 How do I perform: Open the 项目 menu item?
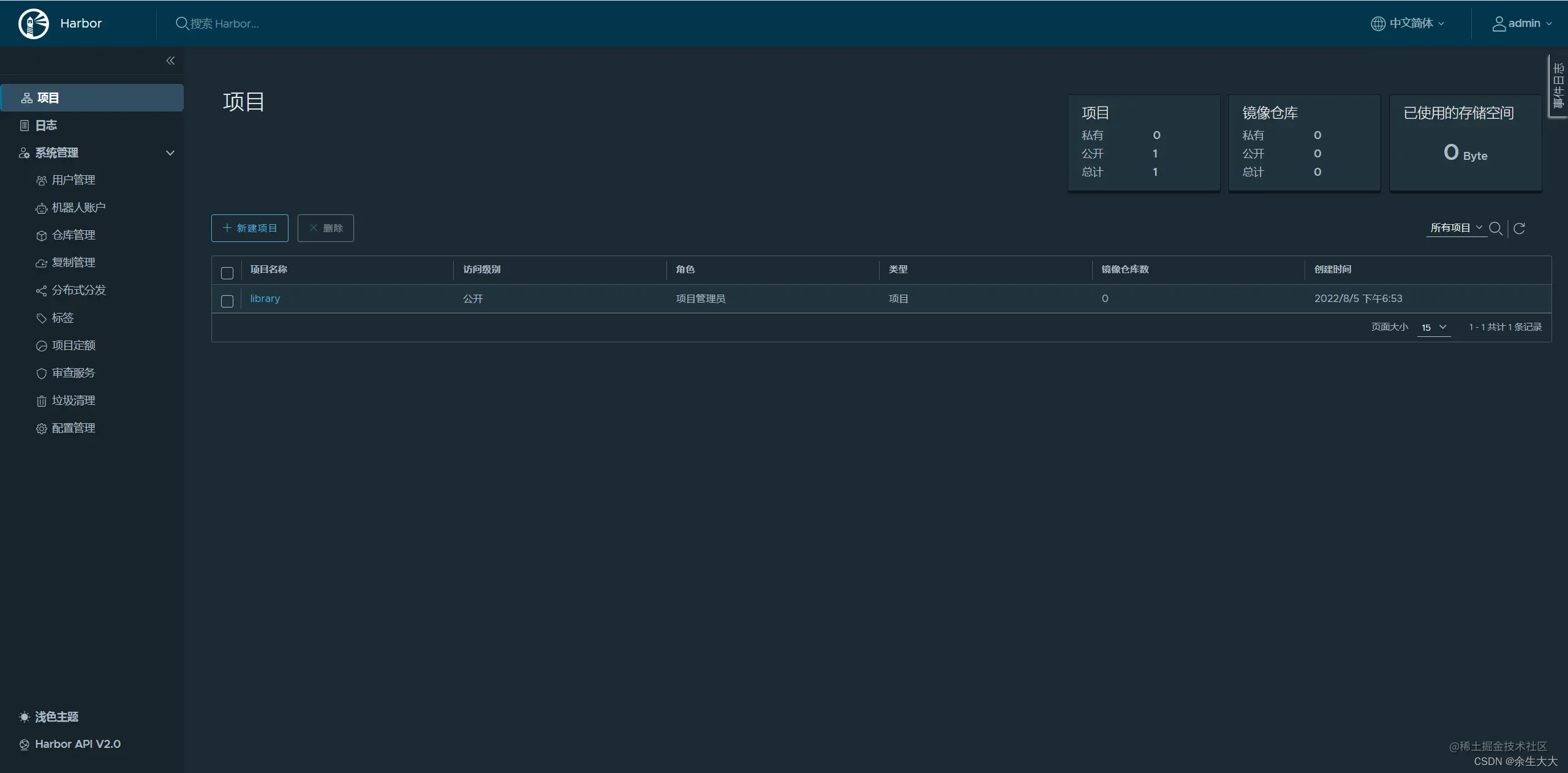pyautogui.click(x=92, y=98)
